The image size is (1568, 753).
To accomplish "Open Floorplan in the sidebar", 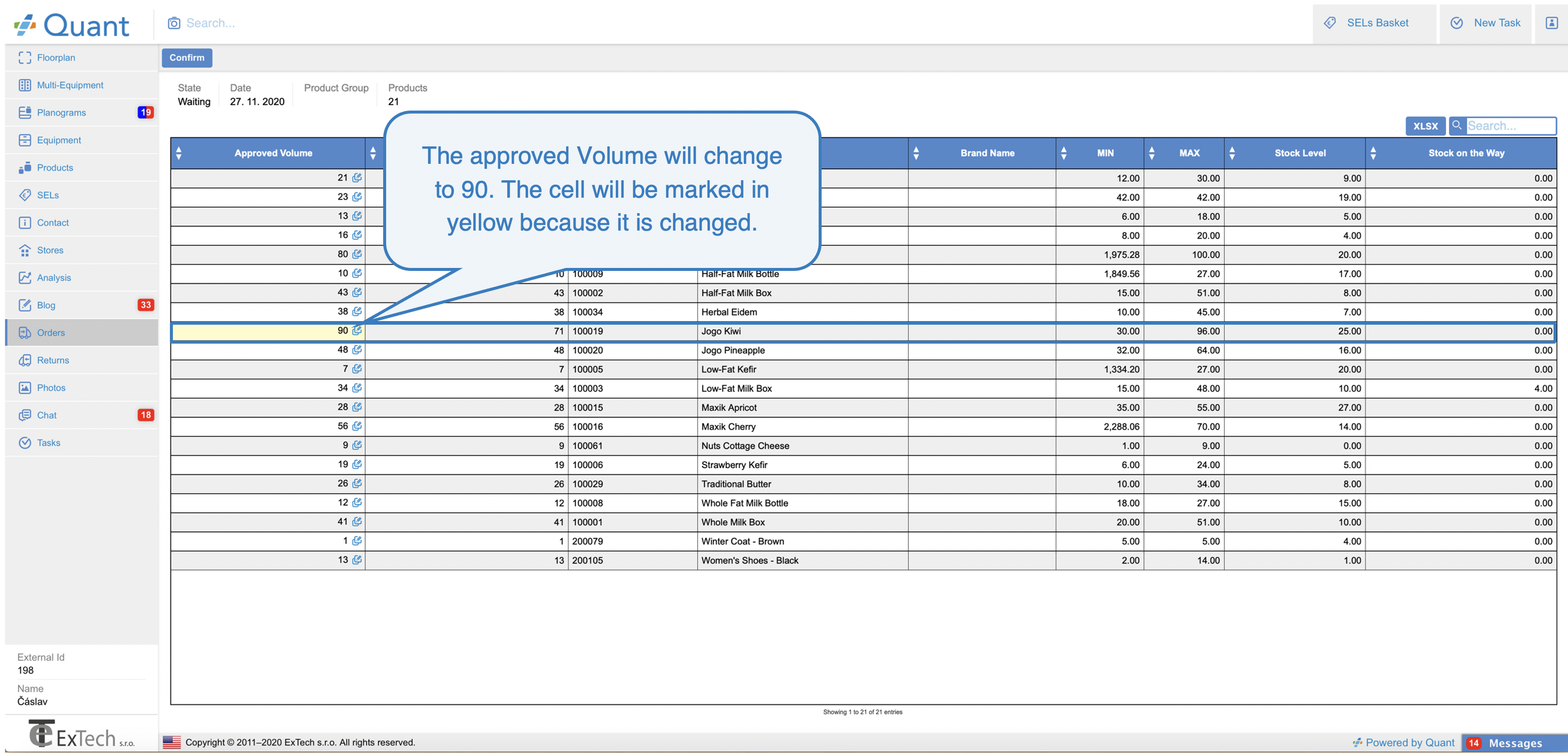I will click(x=81, y=58).
